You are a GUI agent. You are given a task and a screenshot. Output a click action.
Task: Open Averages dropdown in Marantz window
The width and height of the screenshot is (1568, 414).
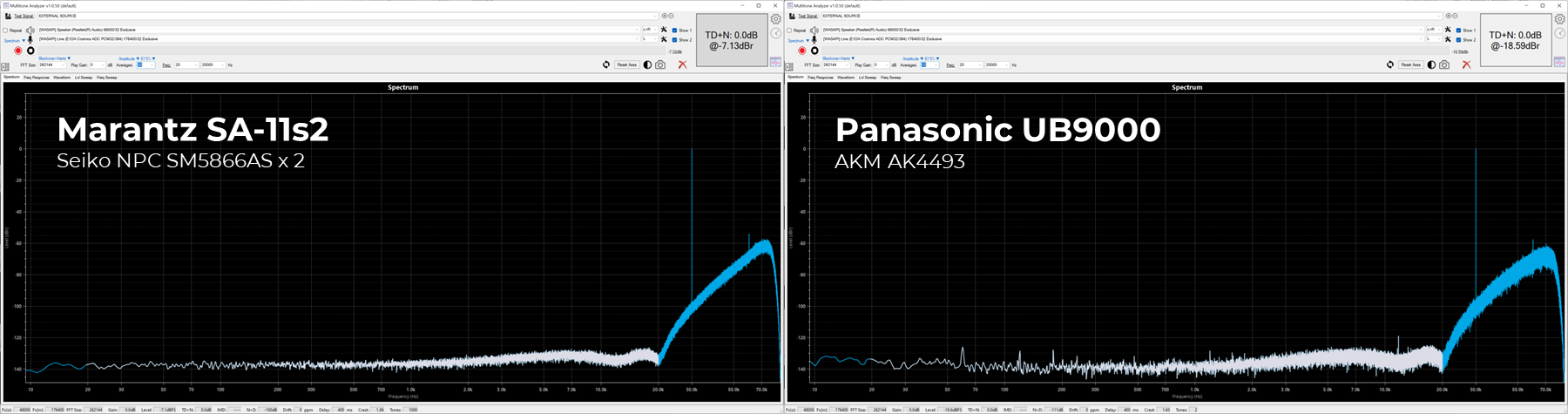click(145, 64)
